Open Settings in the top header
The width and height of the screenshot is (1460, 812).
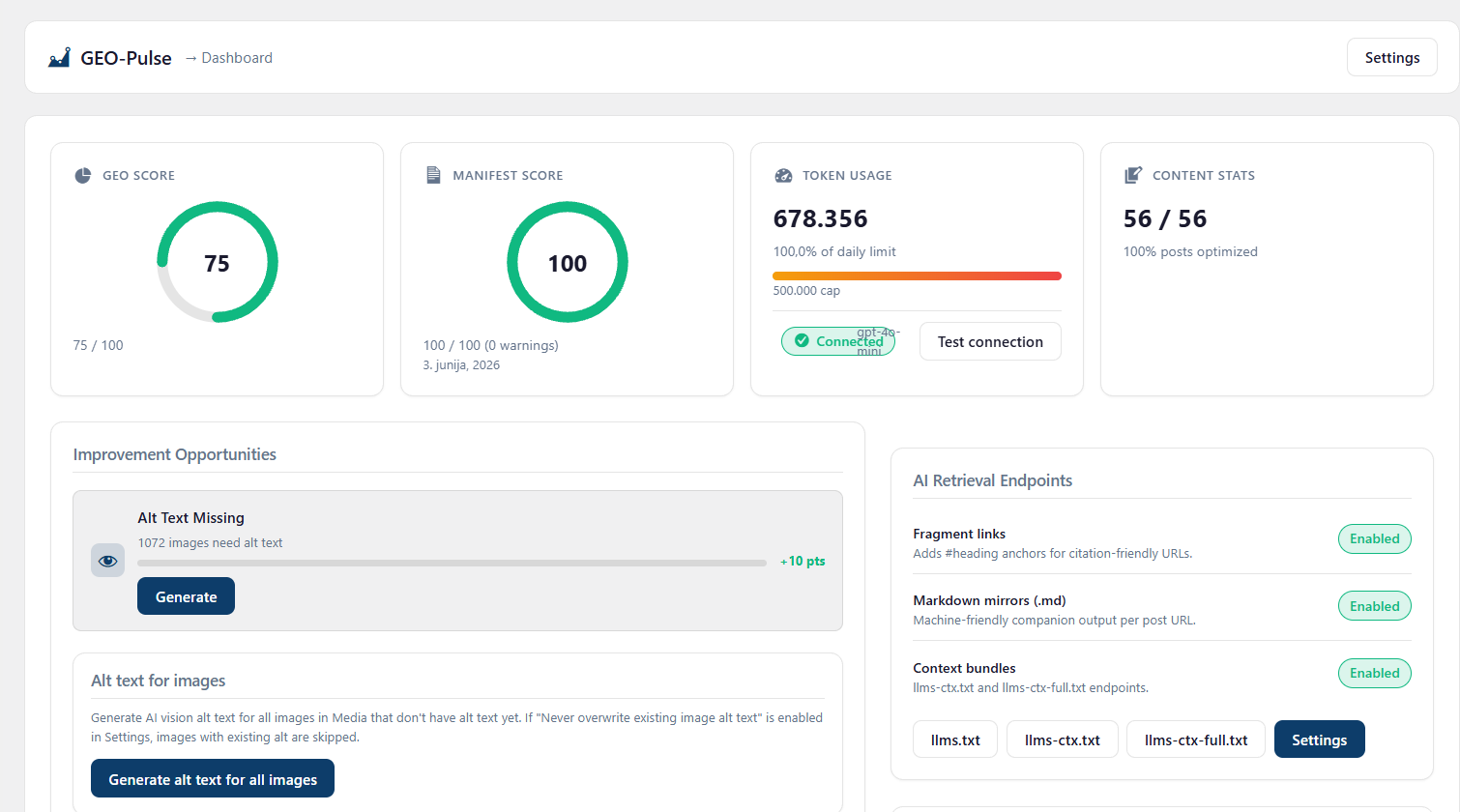(1392, 58)
